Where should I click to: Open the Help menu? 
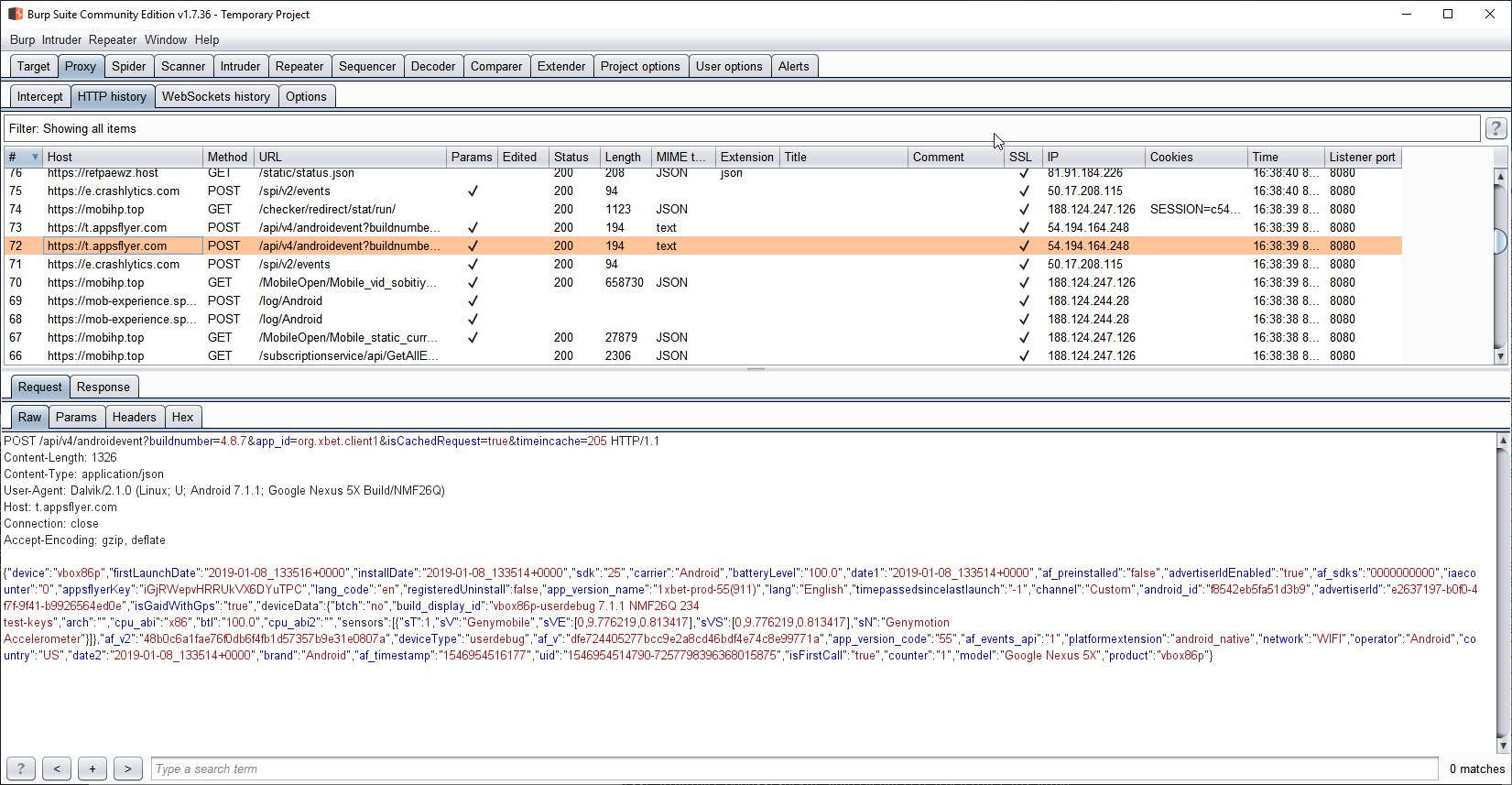207,39
